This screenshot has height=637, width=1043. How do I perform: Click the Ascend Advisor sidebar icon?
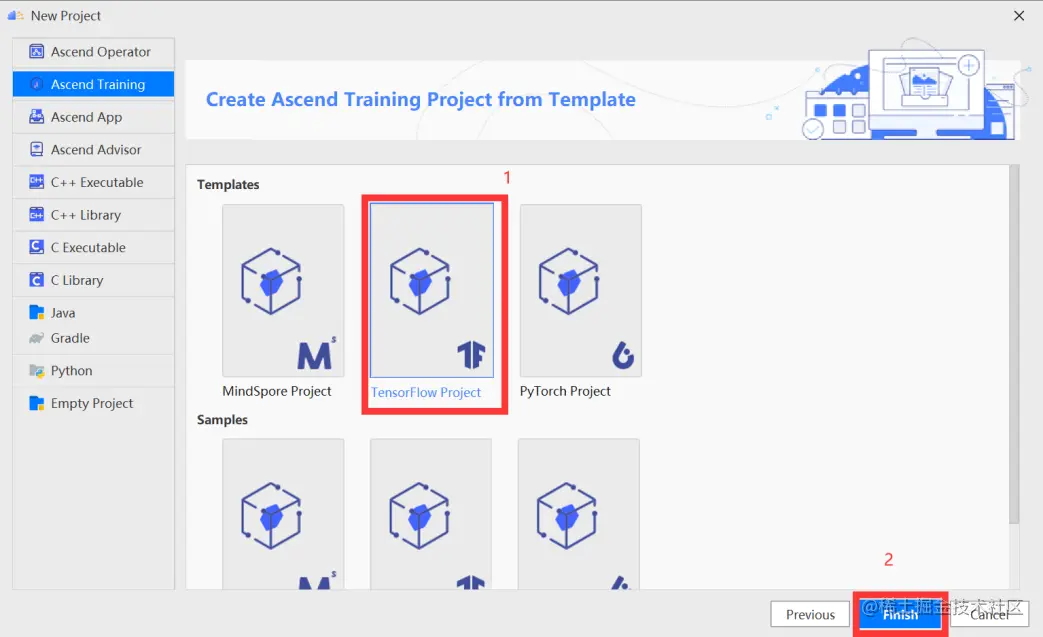click(x=37, y=149)
